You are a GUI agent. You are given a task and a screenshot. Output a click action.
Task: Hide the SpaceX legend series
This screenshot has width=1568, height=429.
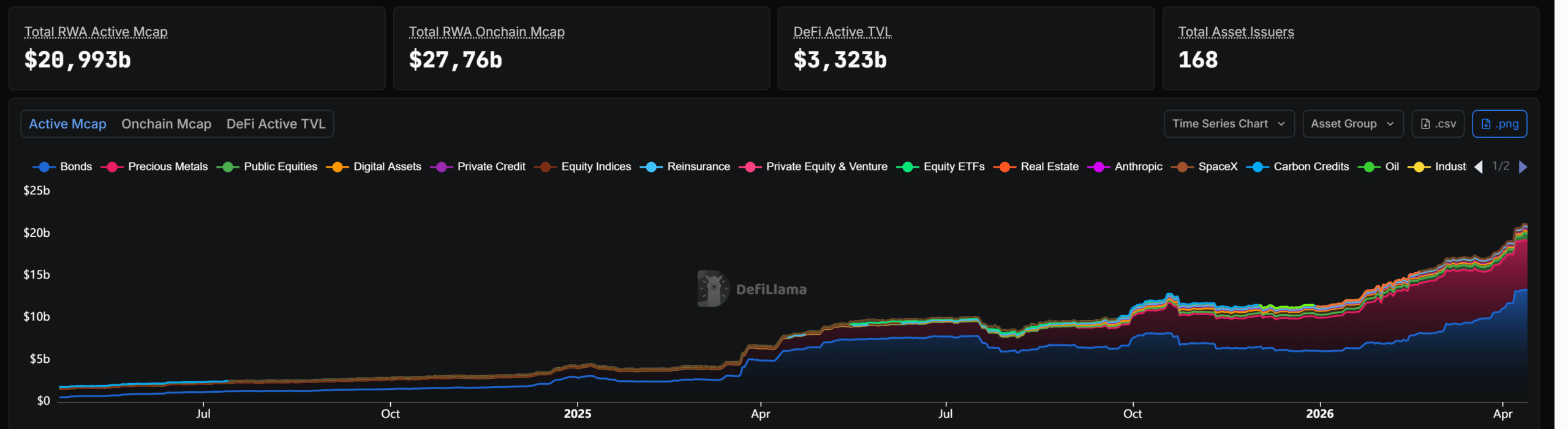(1204, 166)
